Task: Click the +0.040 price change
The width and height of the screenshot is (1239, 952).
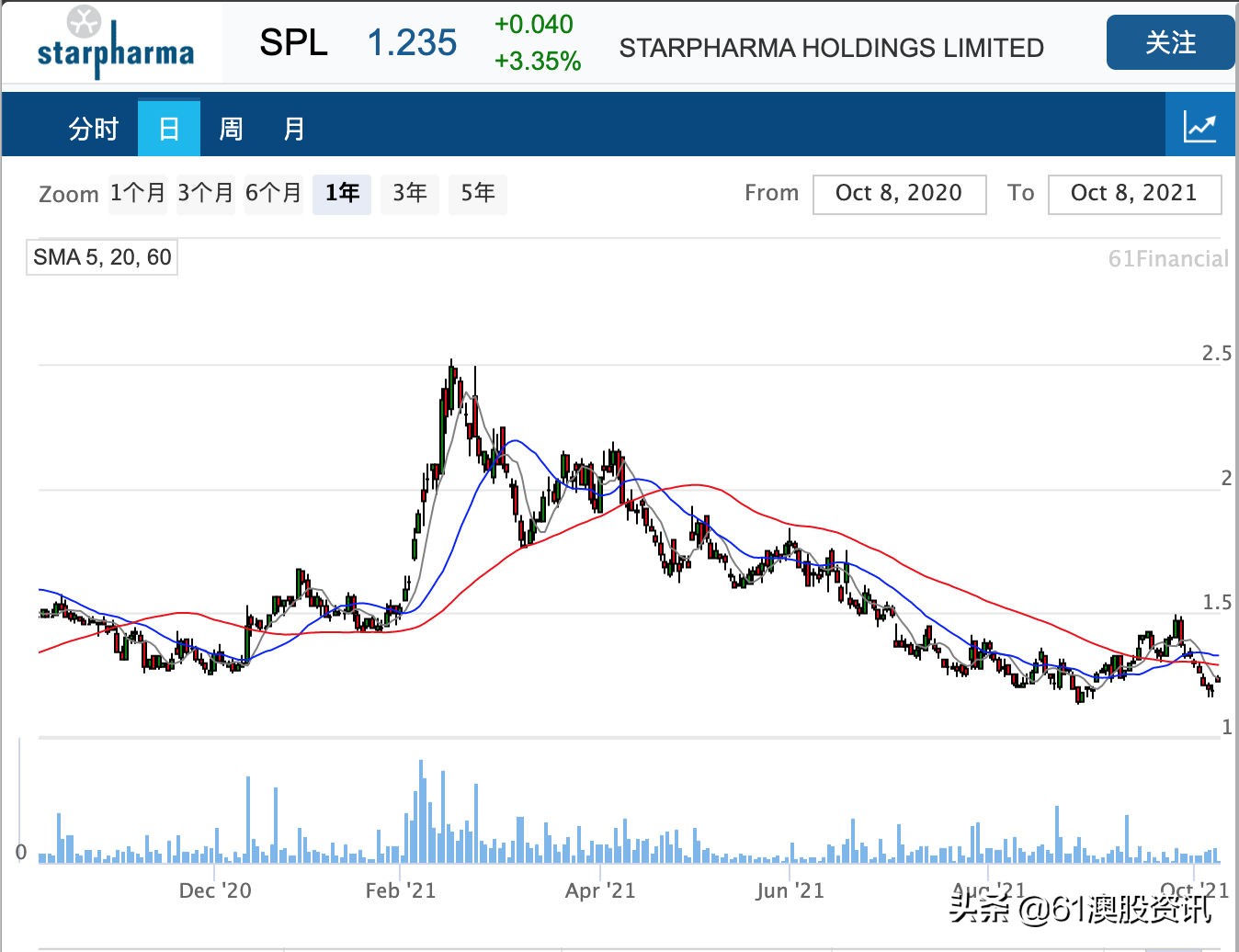Action: pos(534,25)
